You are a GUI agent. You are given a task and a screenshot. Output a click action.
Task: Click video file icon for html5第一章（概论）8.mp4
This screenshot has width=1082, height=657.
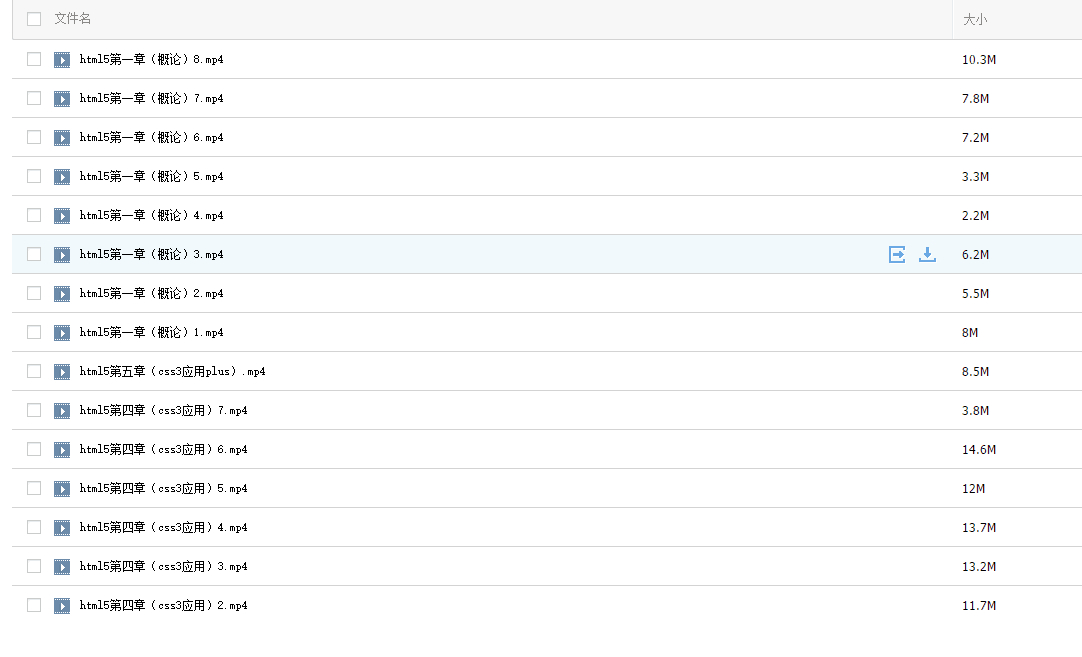(x=62, y=60)
